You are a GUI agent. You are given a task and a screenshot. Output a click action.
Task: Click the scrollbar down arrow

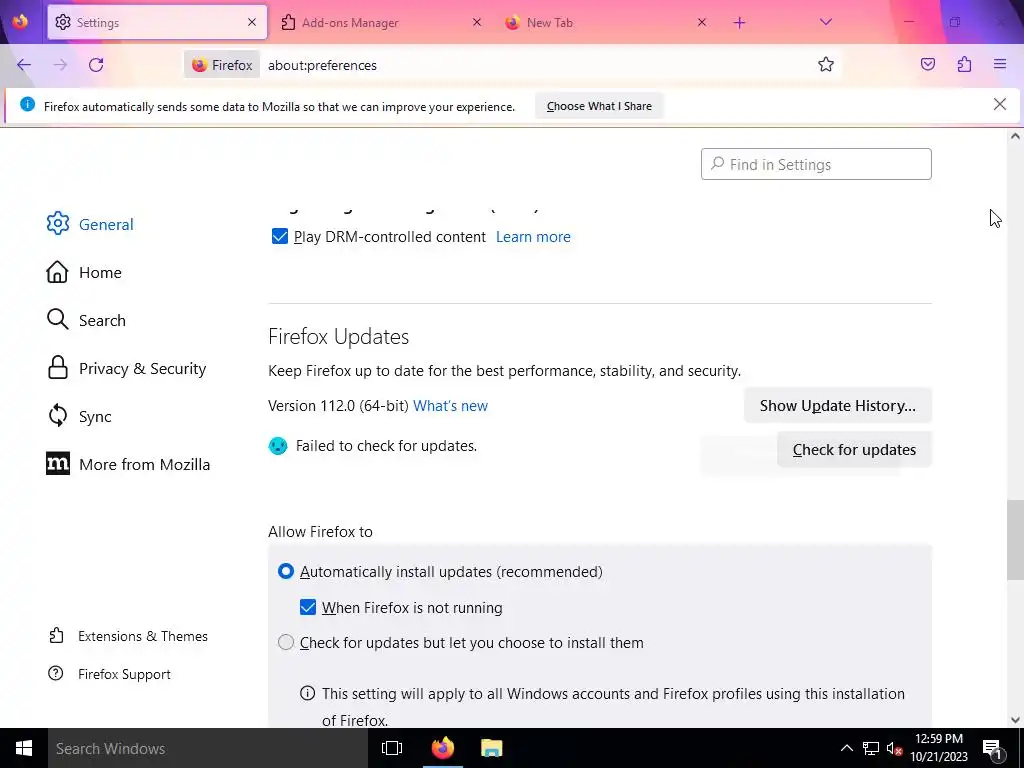pyautogui.click(x=1015, y=720)
